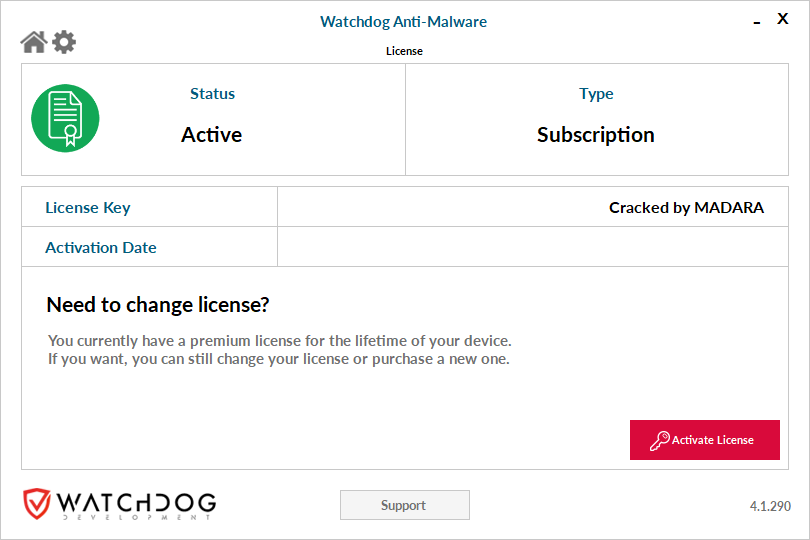
Task: Click the Type heading label
Action: point(596,94)
